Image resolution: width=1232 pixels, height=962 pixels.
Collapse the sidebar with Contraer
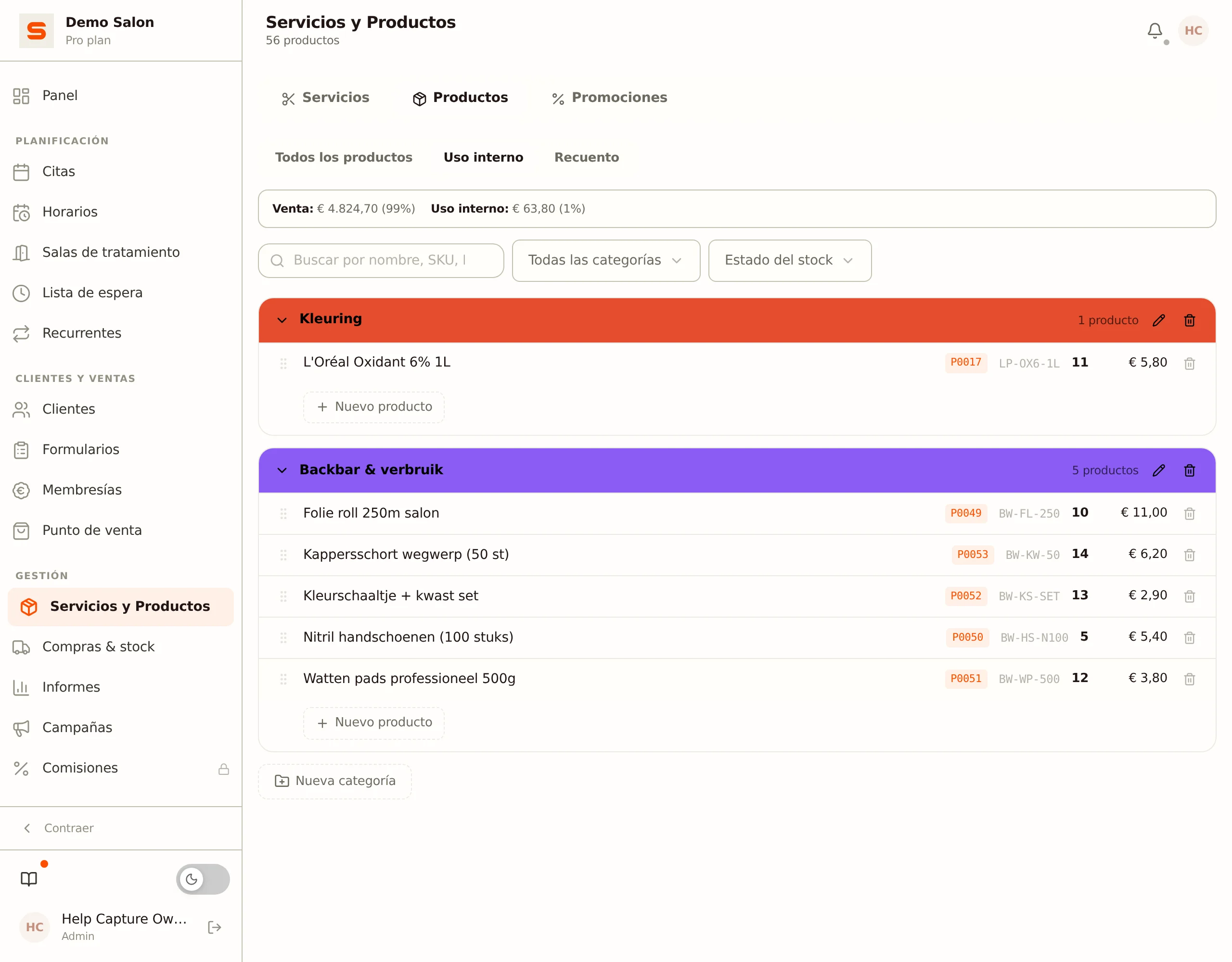point(59,828)
